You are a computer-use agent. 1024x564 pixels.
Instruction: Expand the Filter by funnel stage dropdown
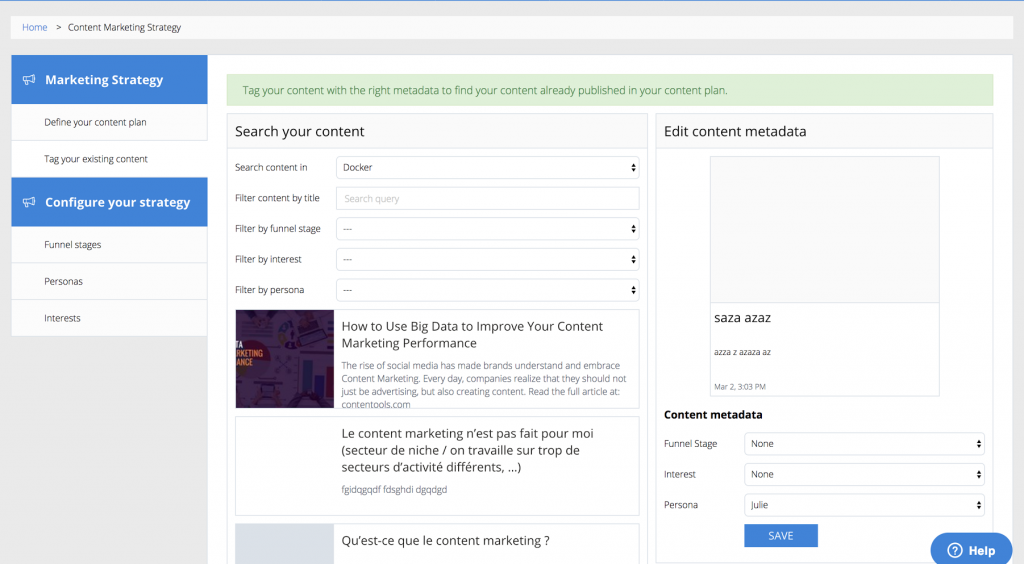pyautogui.click(x=487, y=229)
